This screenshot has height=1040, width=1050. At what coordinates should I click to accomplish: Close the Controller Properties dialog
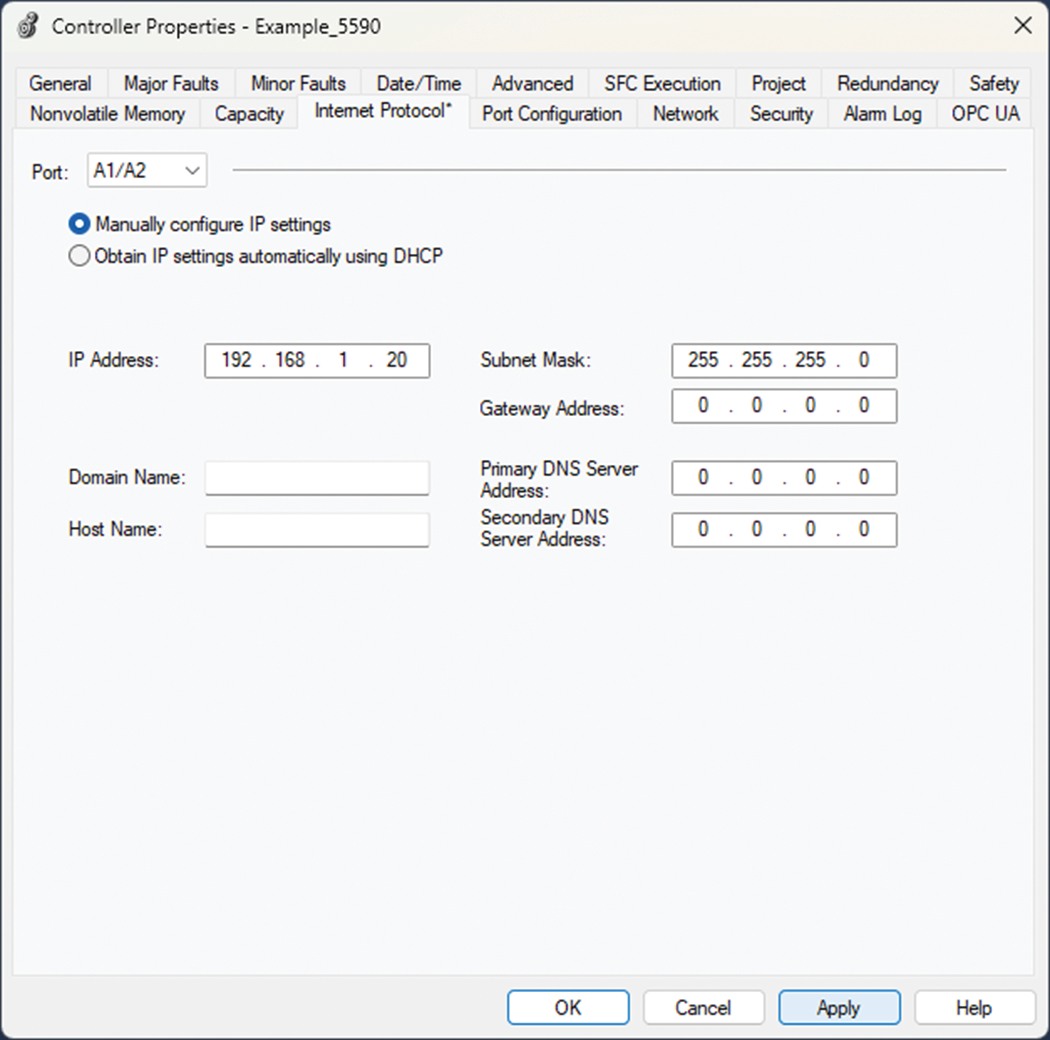tap(1022, 27)
